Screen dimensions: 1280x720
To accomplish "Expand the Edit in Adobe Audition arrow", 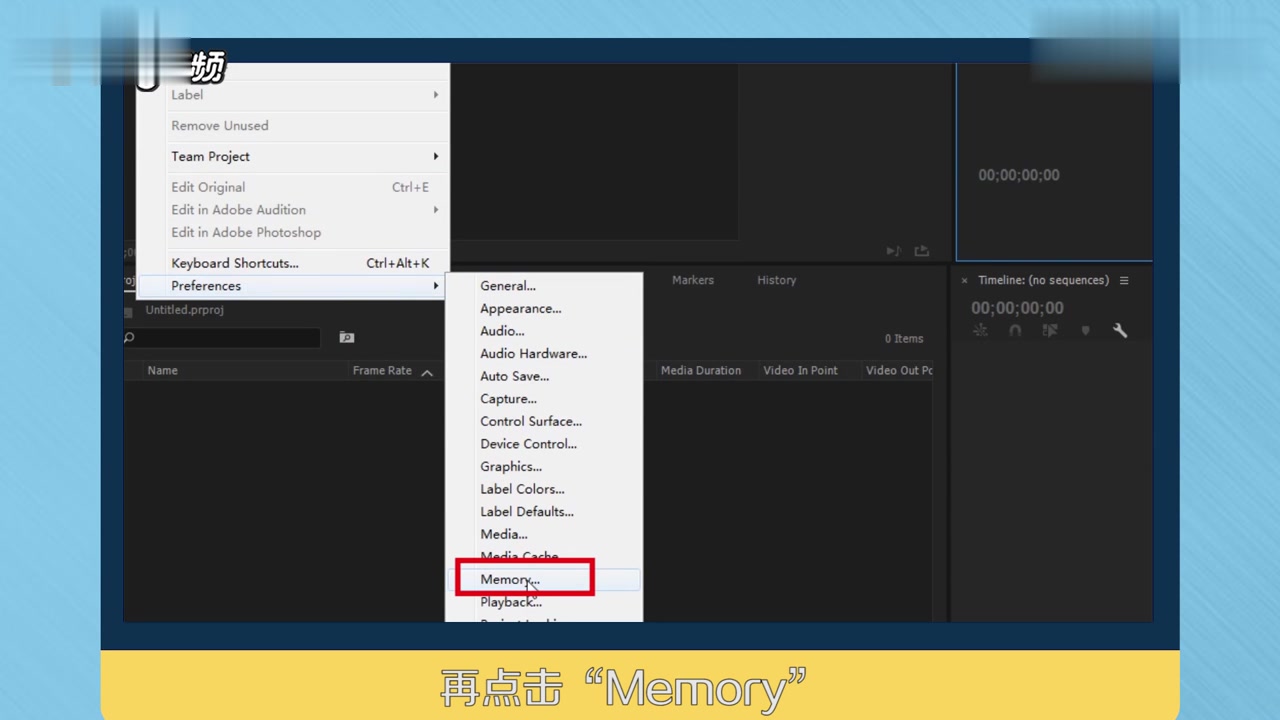I will pos(436,210).
